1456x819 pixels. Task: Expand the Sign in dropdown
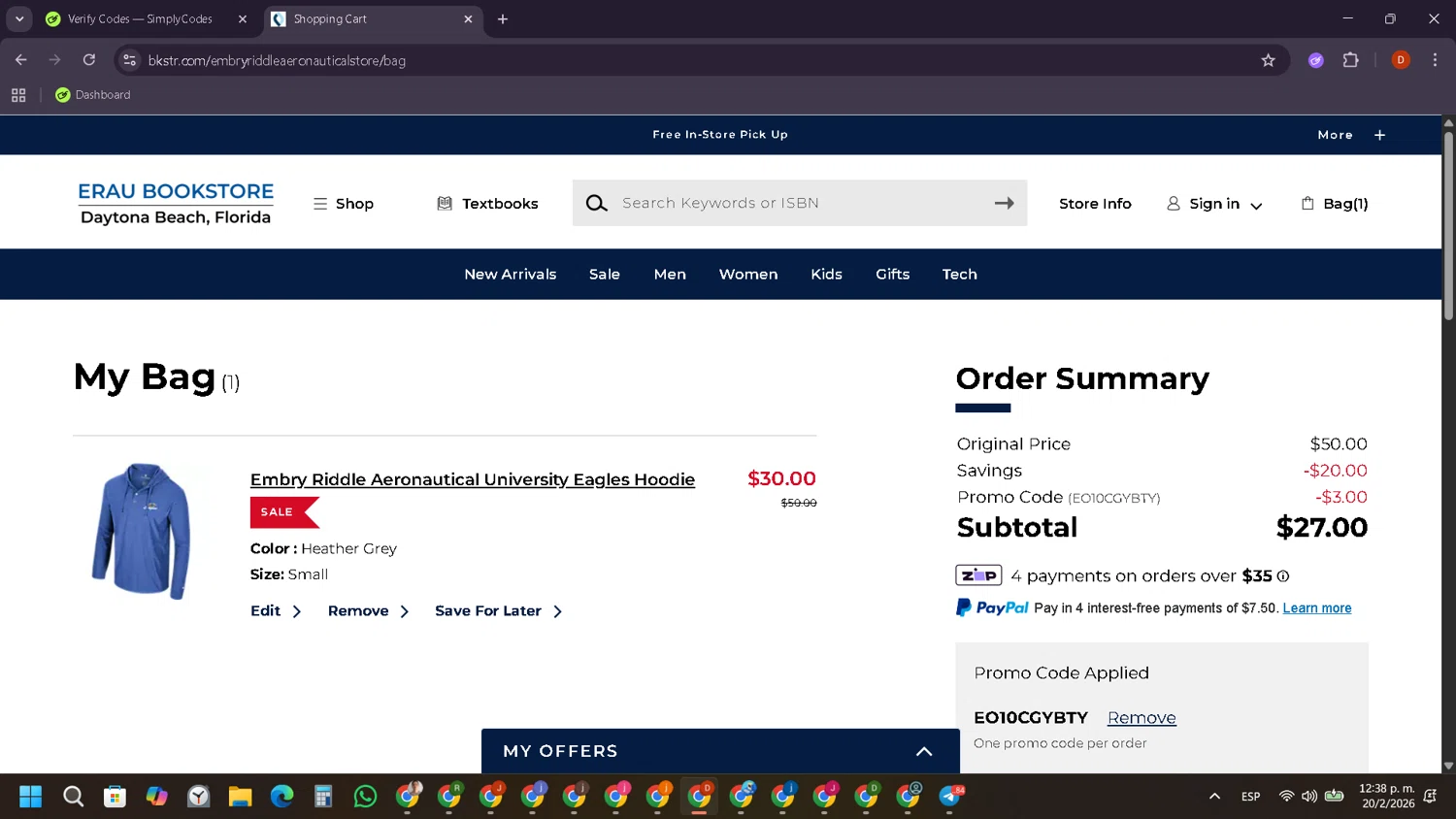pos(1256,206)
